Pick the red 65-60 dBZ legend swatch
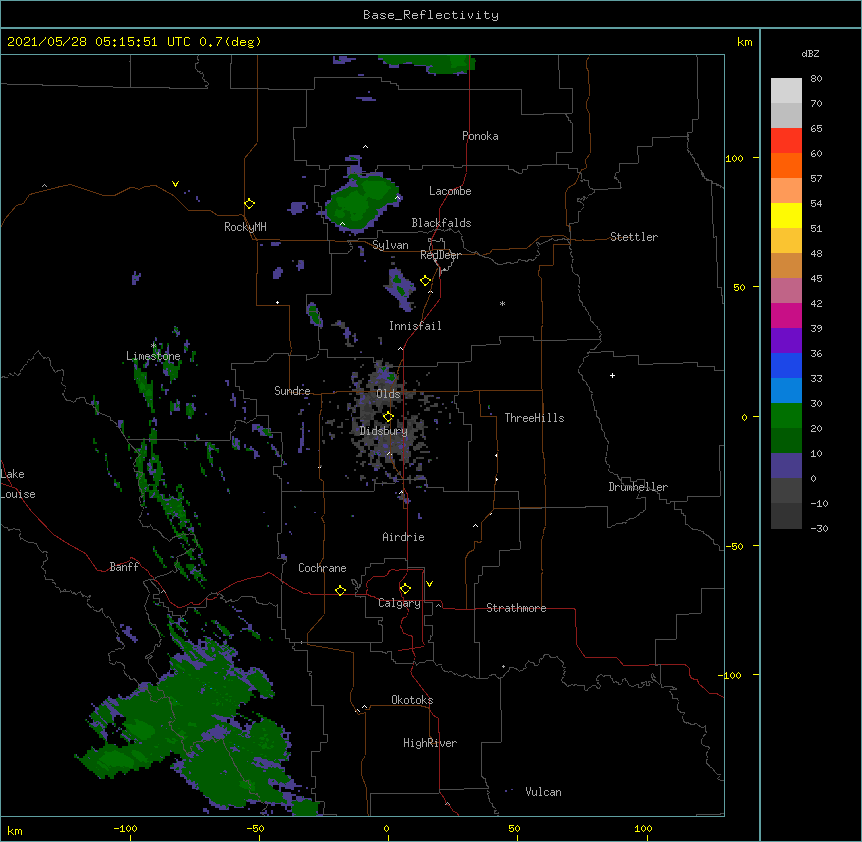 pos(786,141)
